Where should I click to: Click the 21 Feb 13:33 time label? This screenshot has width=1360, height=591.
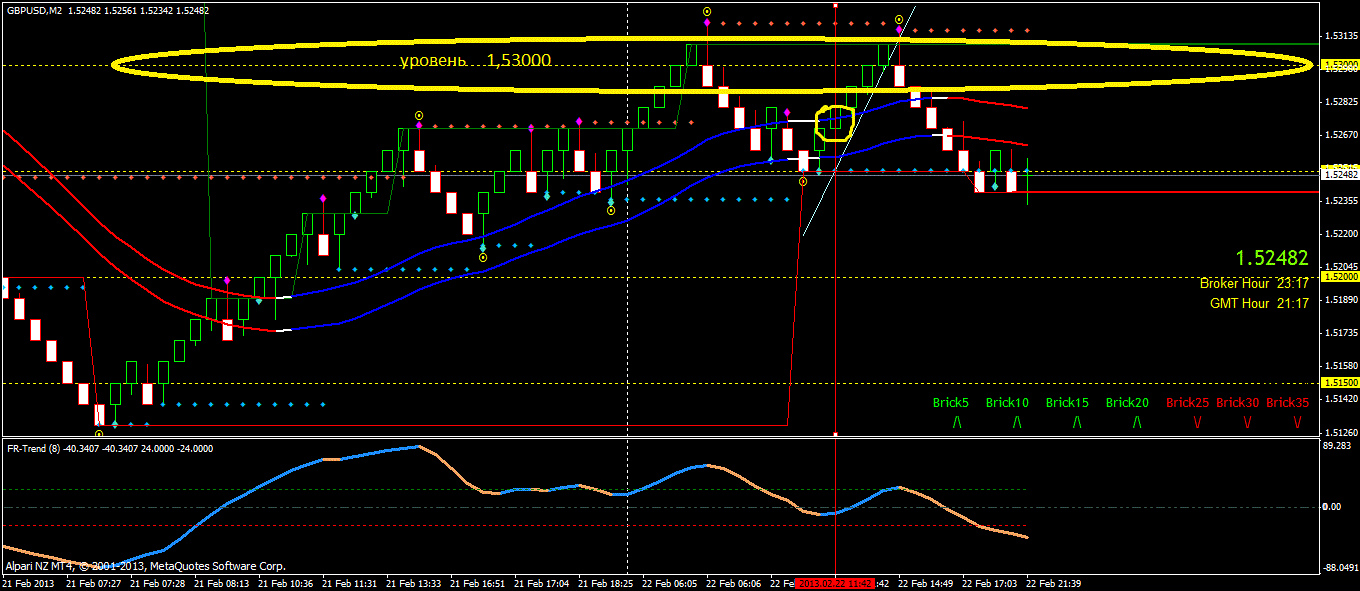tap(414, 583)
